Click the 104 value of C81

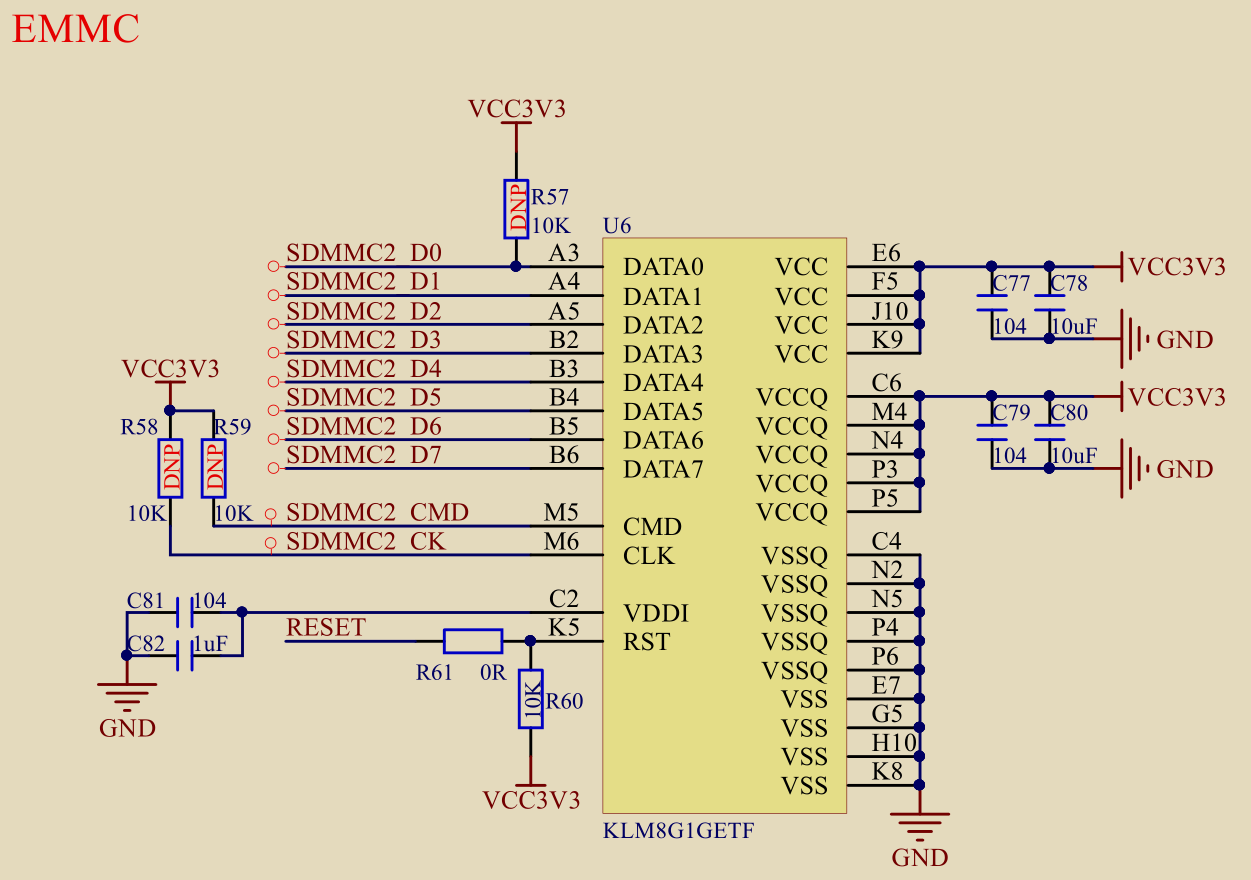coord(210,601)
